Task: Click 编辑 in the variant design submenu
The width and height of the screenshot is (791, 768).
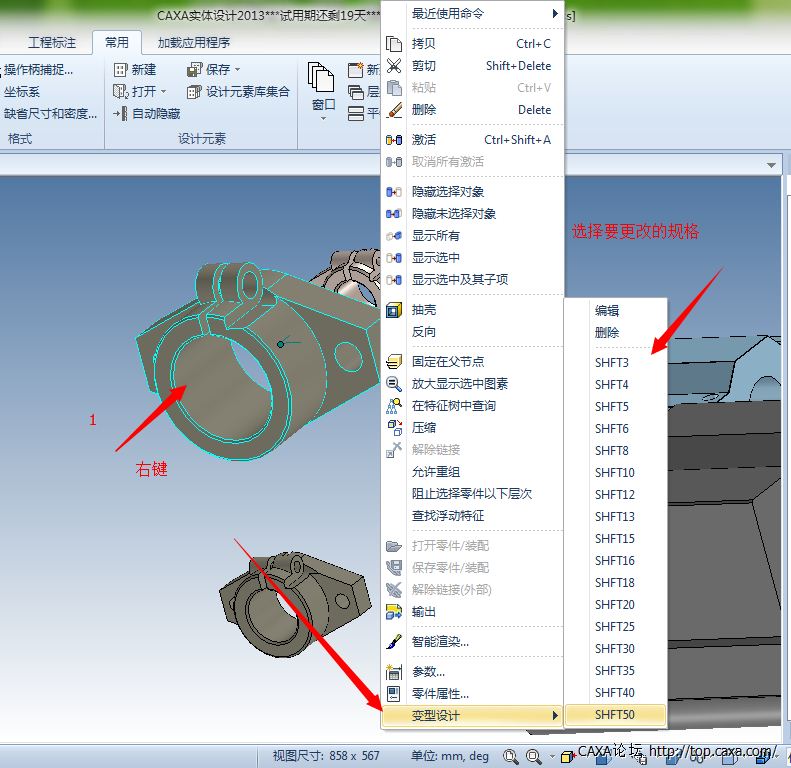Action: 607,311
